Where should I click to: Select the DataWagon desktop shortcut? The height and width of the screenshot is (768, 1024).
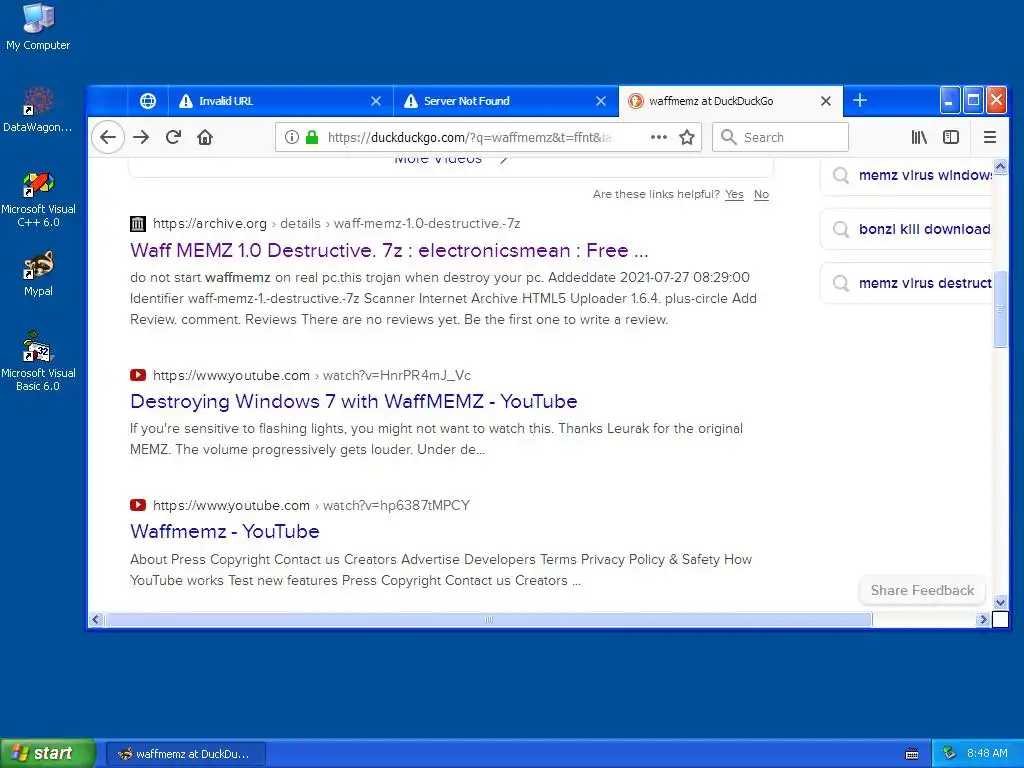tap(38, 109)
